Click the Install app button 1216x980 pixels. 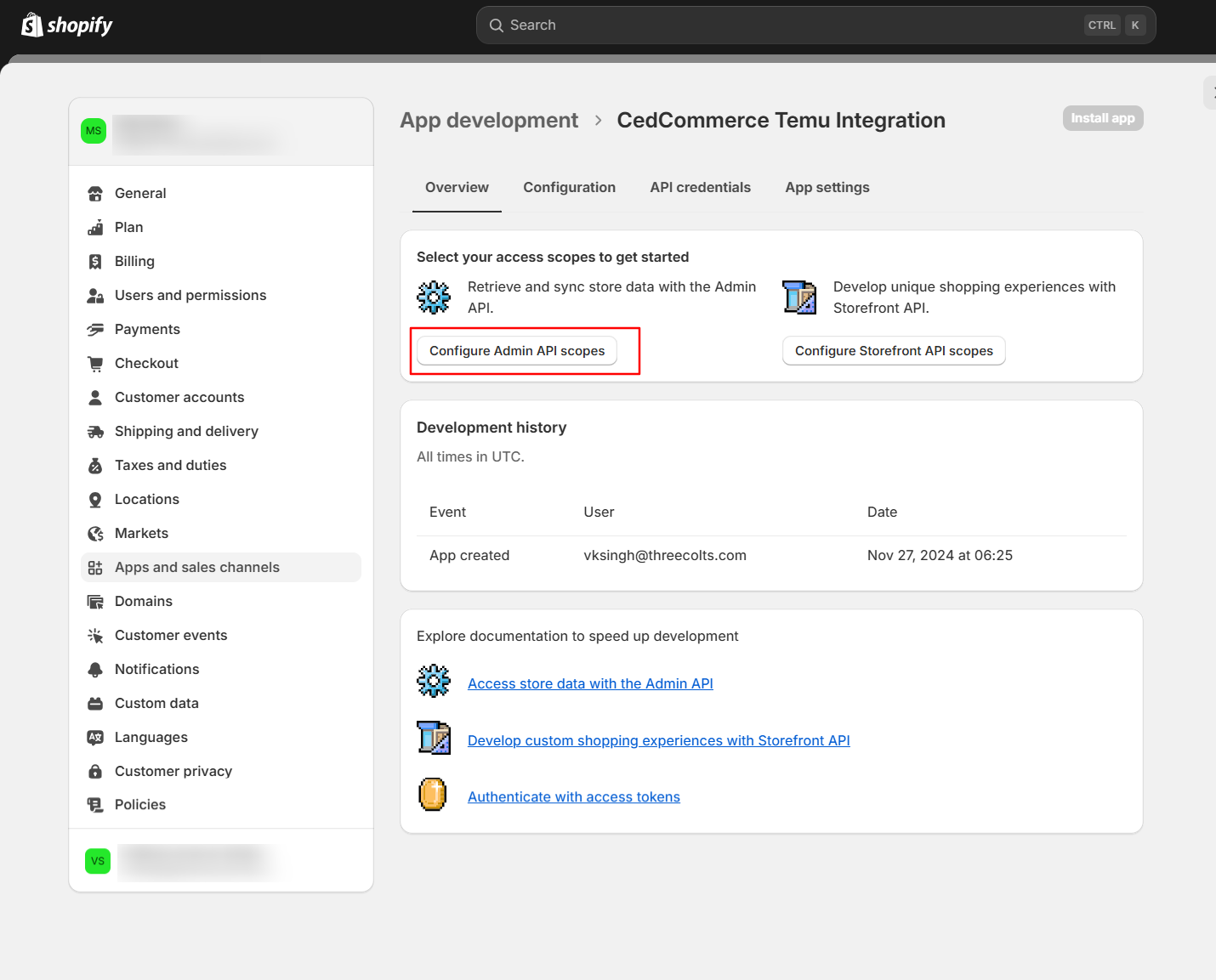click(x=1103, y=118)
